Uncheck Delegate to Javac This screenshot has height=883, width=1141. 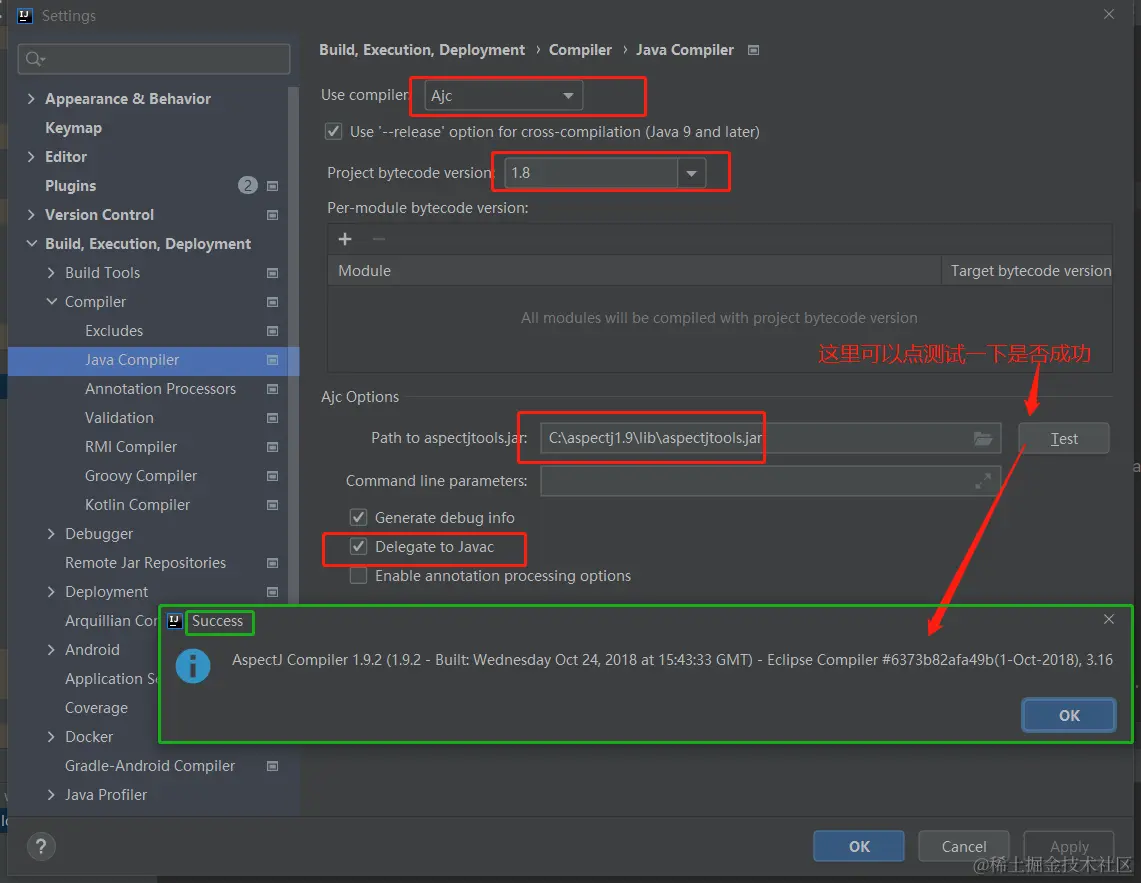[358, 547]
